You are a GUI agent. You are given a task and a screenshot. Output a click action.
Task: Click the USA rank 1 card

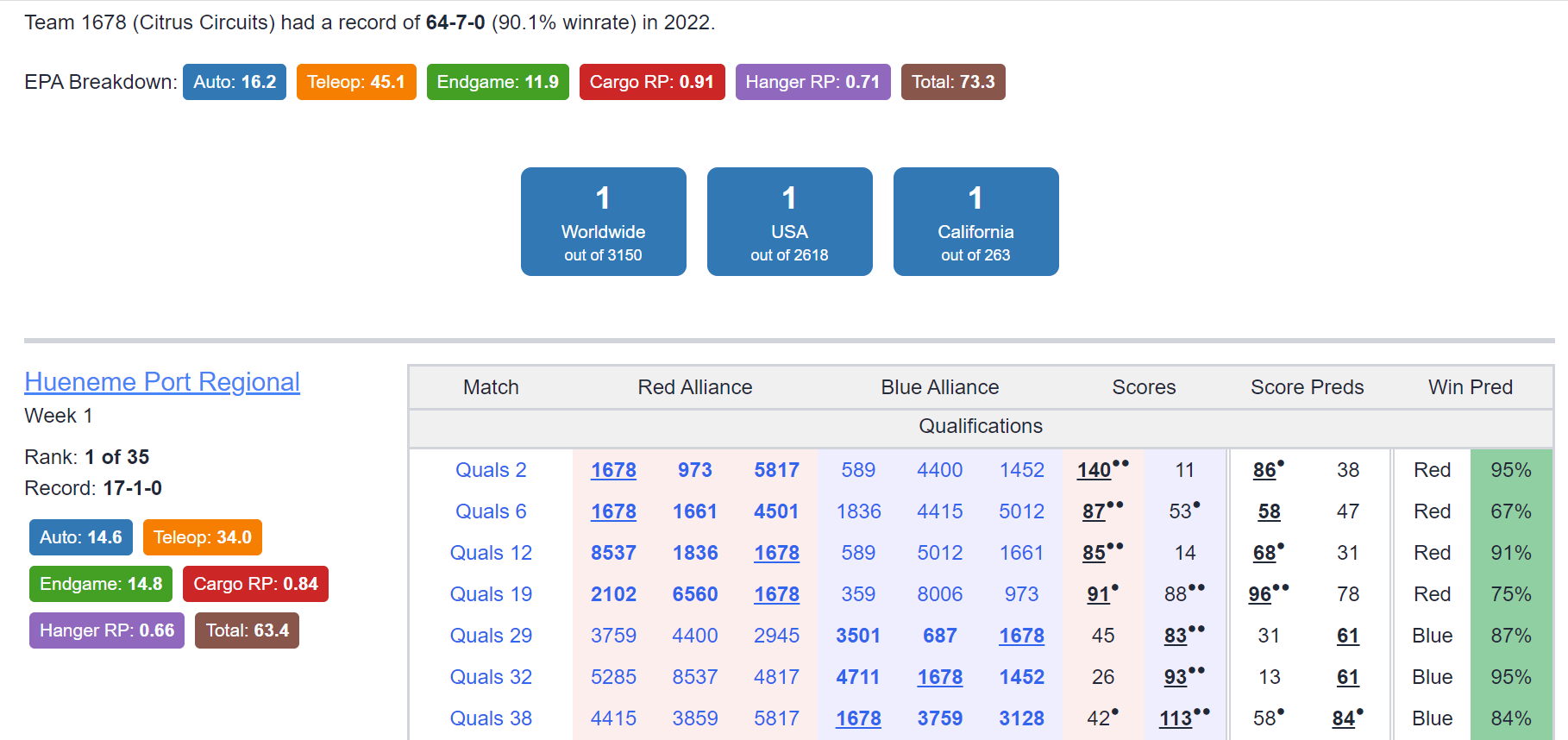click(x=790, y=222)
